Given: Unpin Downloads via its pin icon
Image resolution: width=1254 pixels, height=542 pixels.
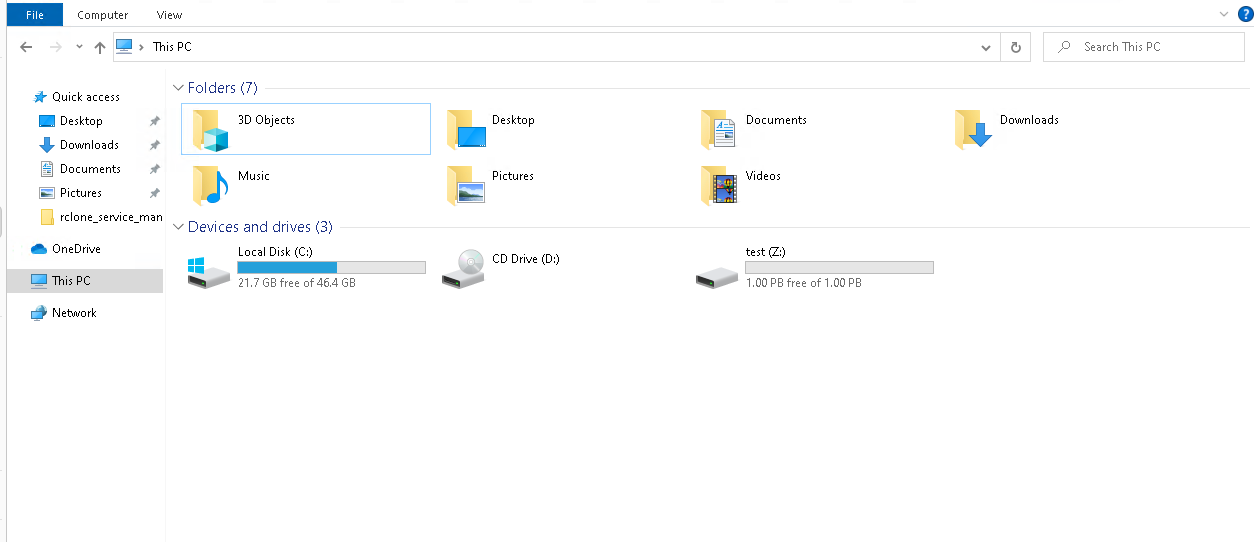Looking at the screenshot, I should [154, 145].
